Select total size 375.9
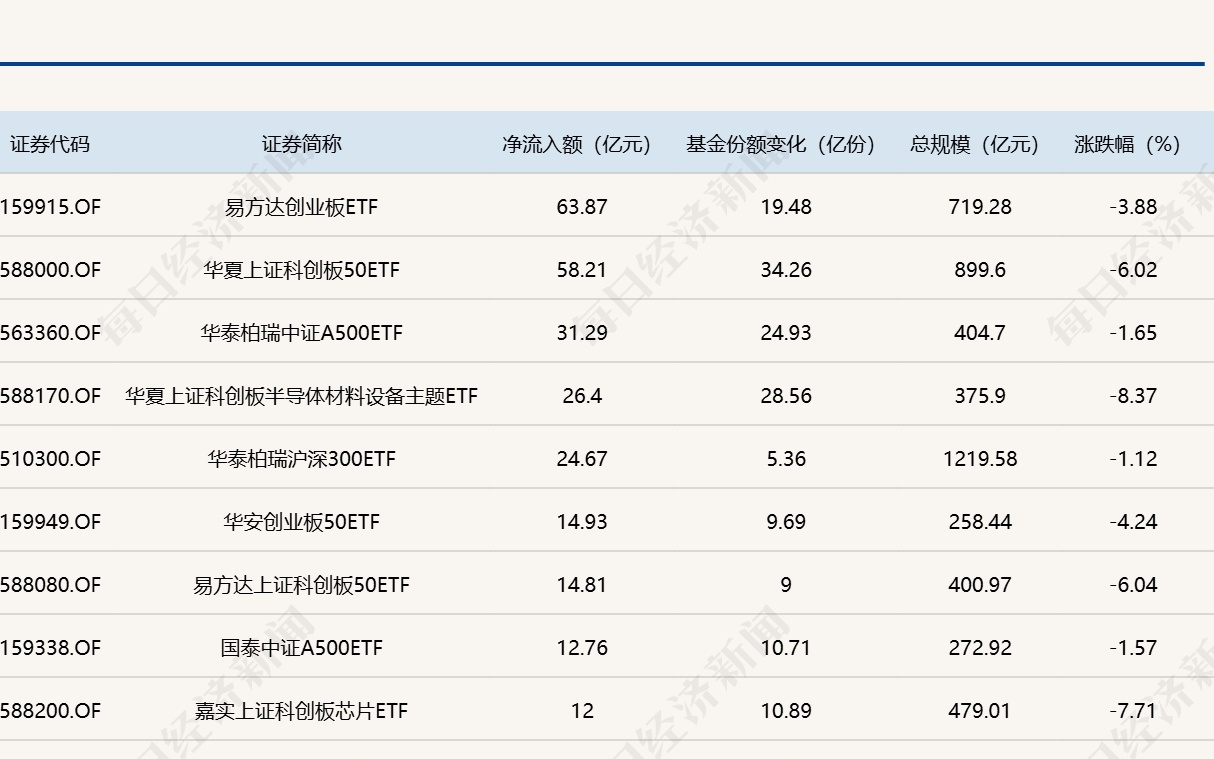Screen dimensions: 1214x759 pyautogui.click(x=980, y=396)
